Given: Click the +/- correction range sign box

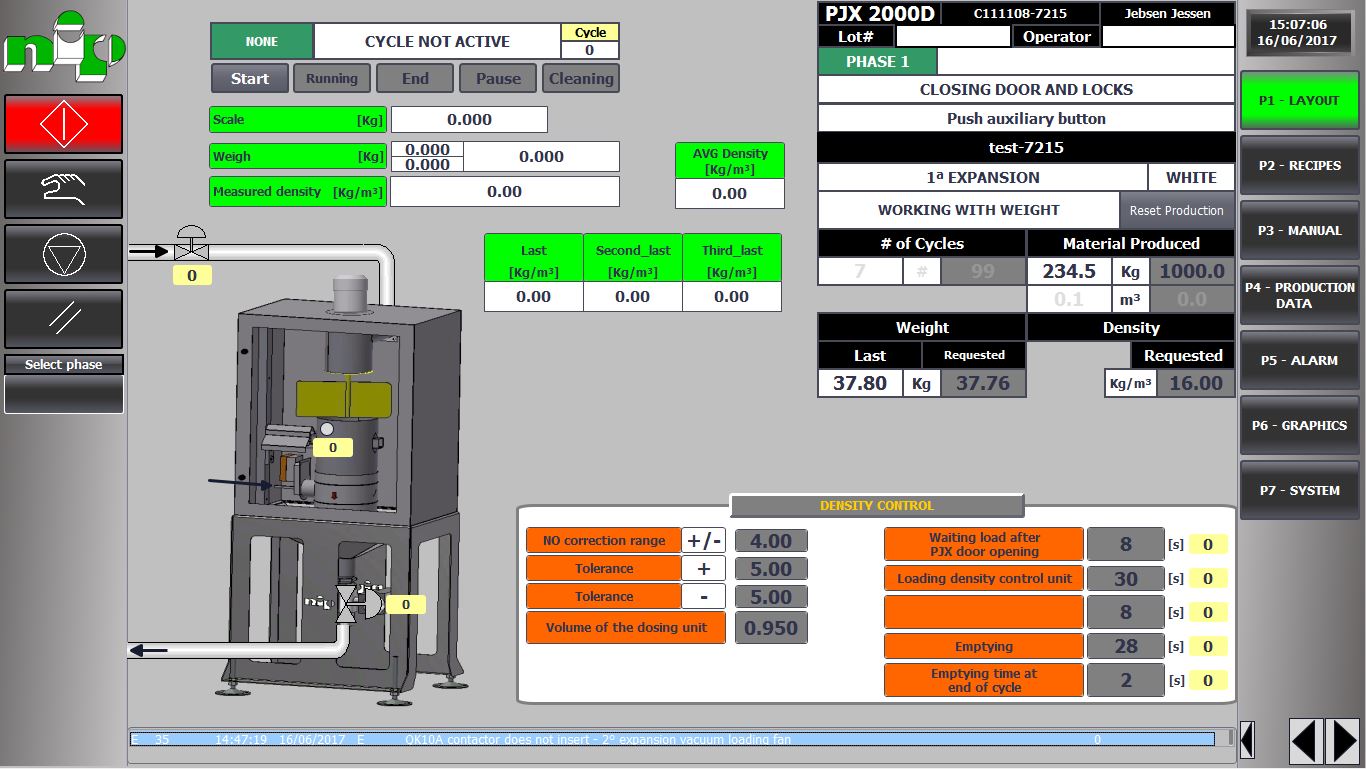Looking at the screenshot, I should 704,541.
